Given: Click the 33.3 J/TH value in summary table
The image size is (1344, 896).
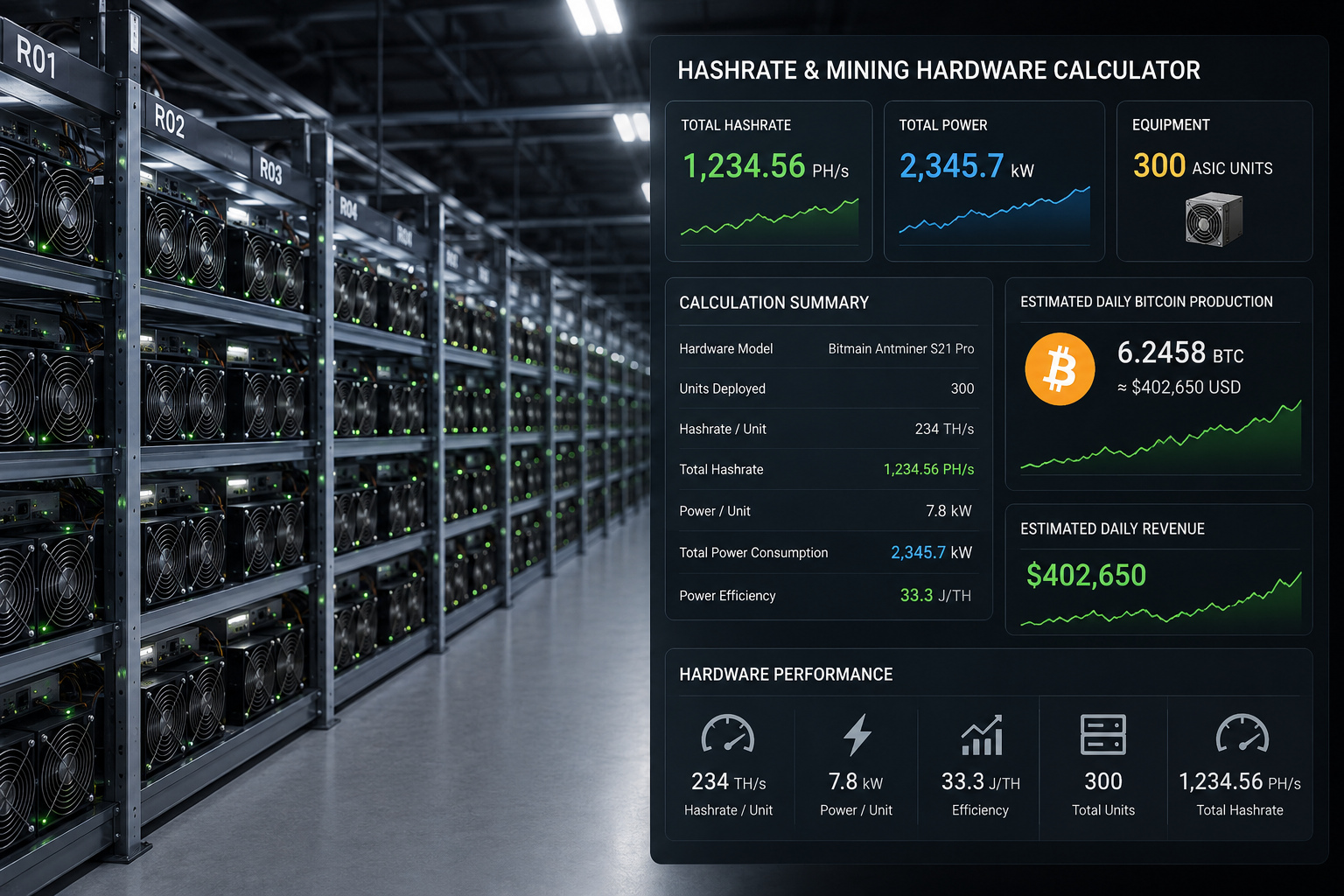Looking at the screenshot, I should coord(935,596).
